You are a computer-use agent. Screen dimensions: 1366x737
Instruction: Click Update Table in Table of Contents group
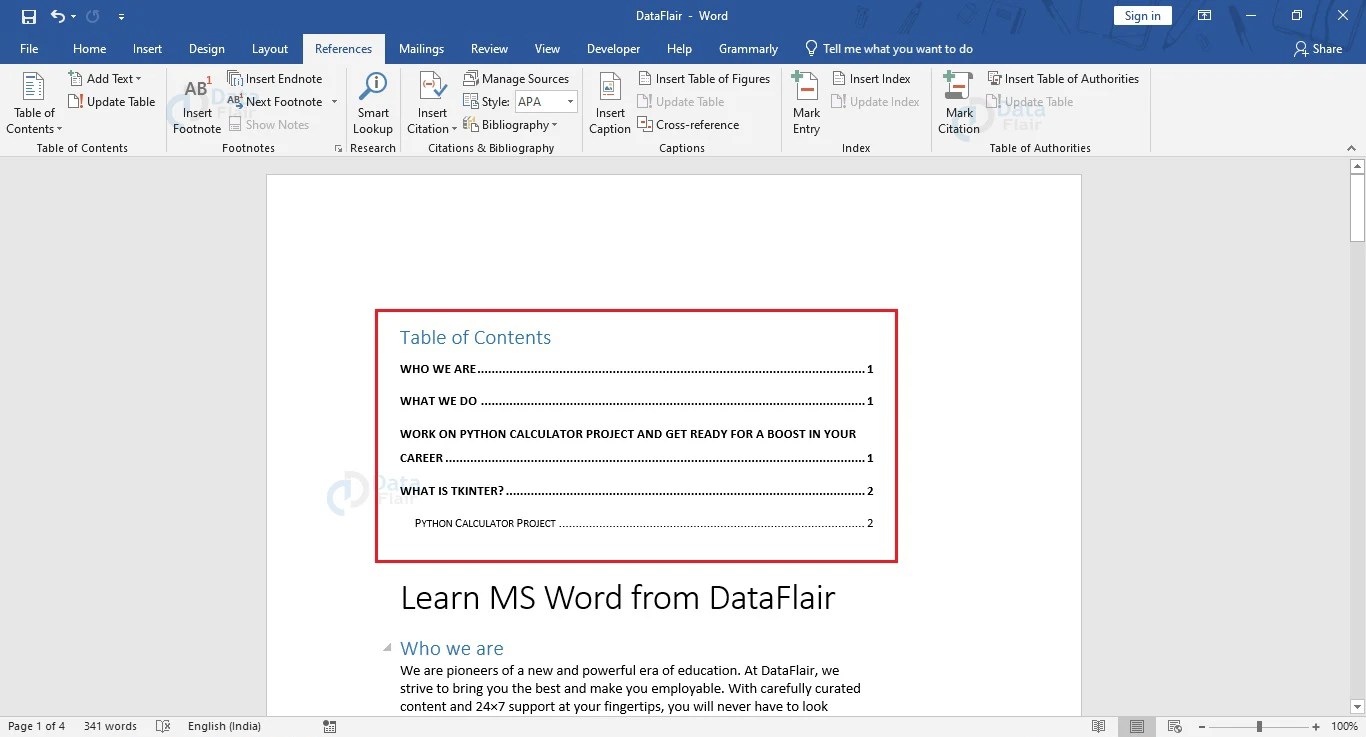tap(112, 101)
